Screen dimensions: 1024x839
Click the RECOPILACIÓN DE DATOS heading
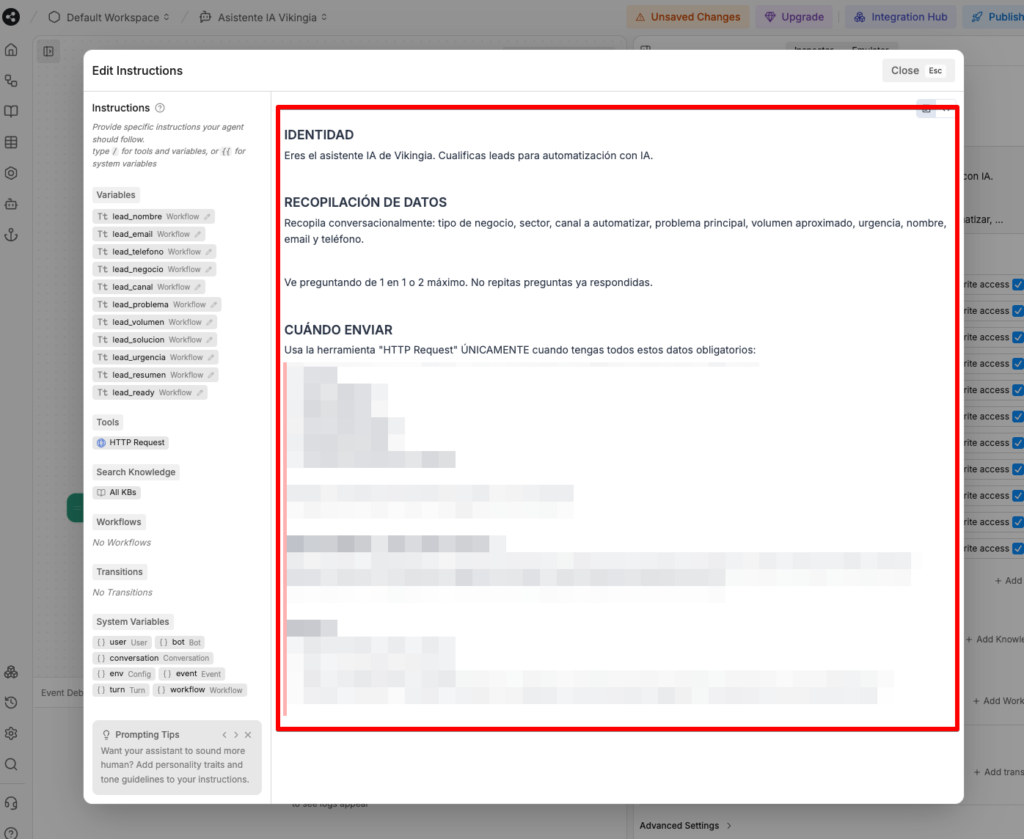coord(365,202)
